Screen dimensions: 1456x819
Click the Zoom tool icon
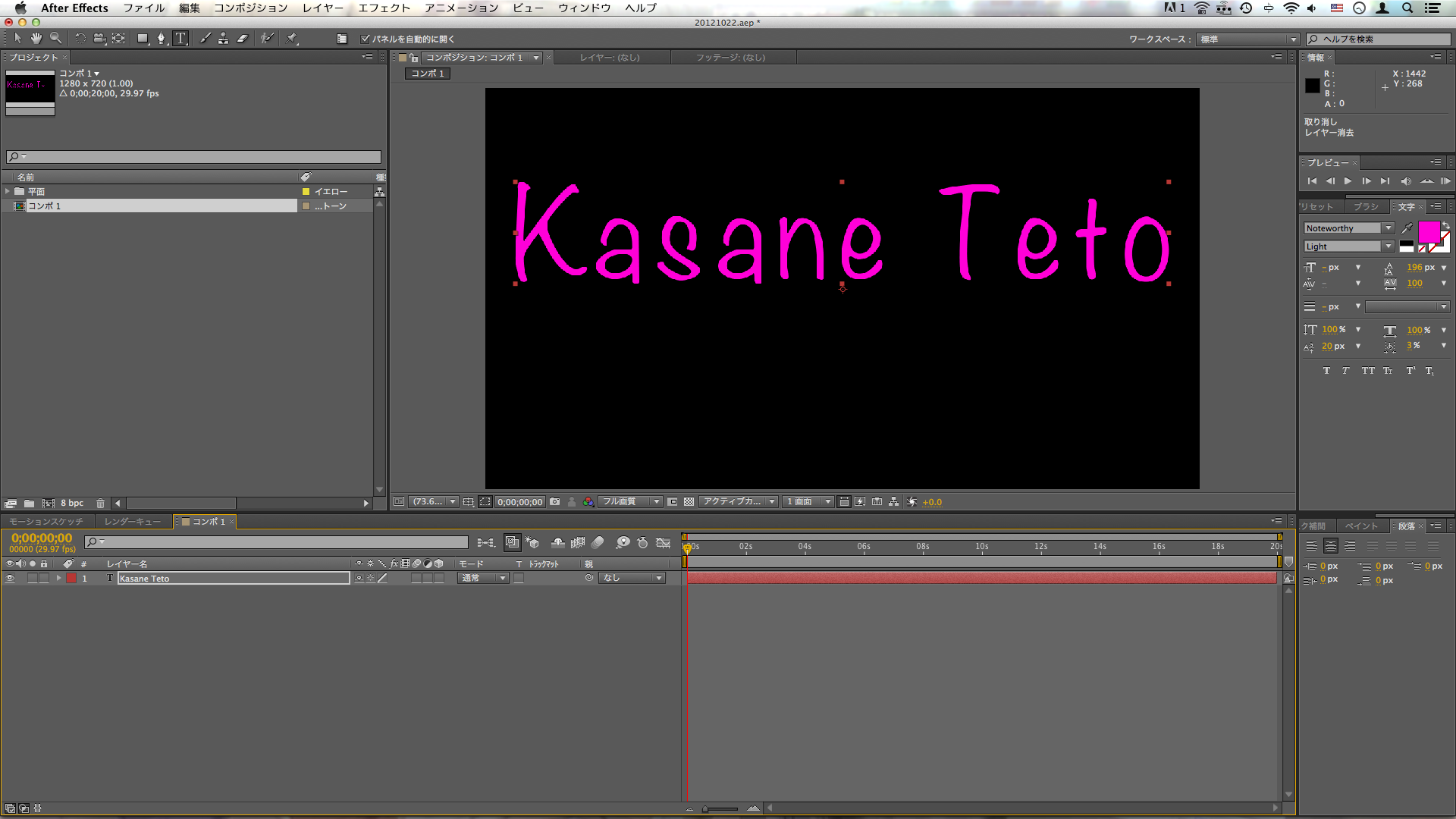[x=55, y=38]
